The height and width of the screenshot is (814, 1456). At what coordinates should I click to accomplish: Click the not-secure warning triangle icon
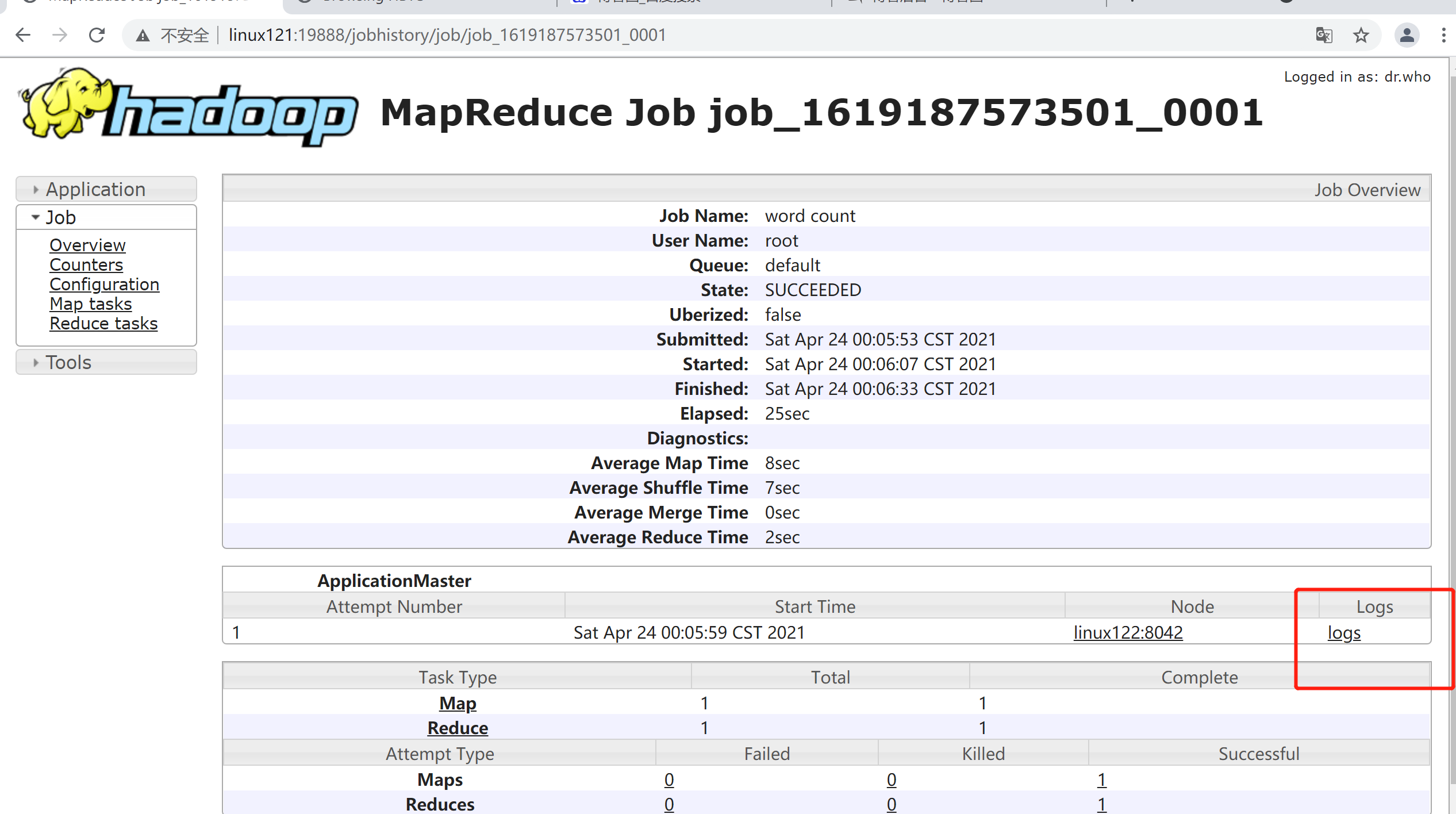pos(143,36)
